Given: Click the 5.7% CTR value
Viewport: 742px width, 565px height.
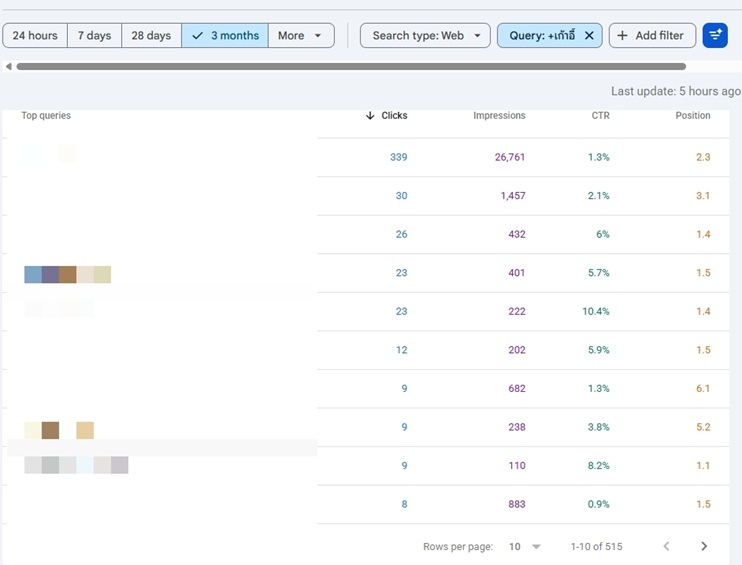Looking at the screenshot, I should 599,273.
